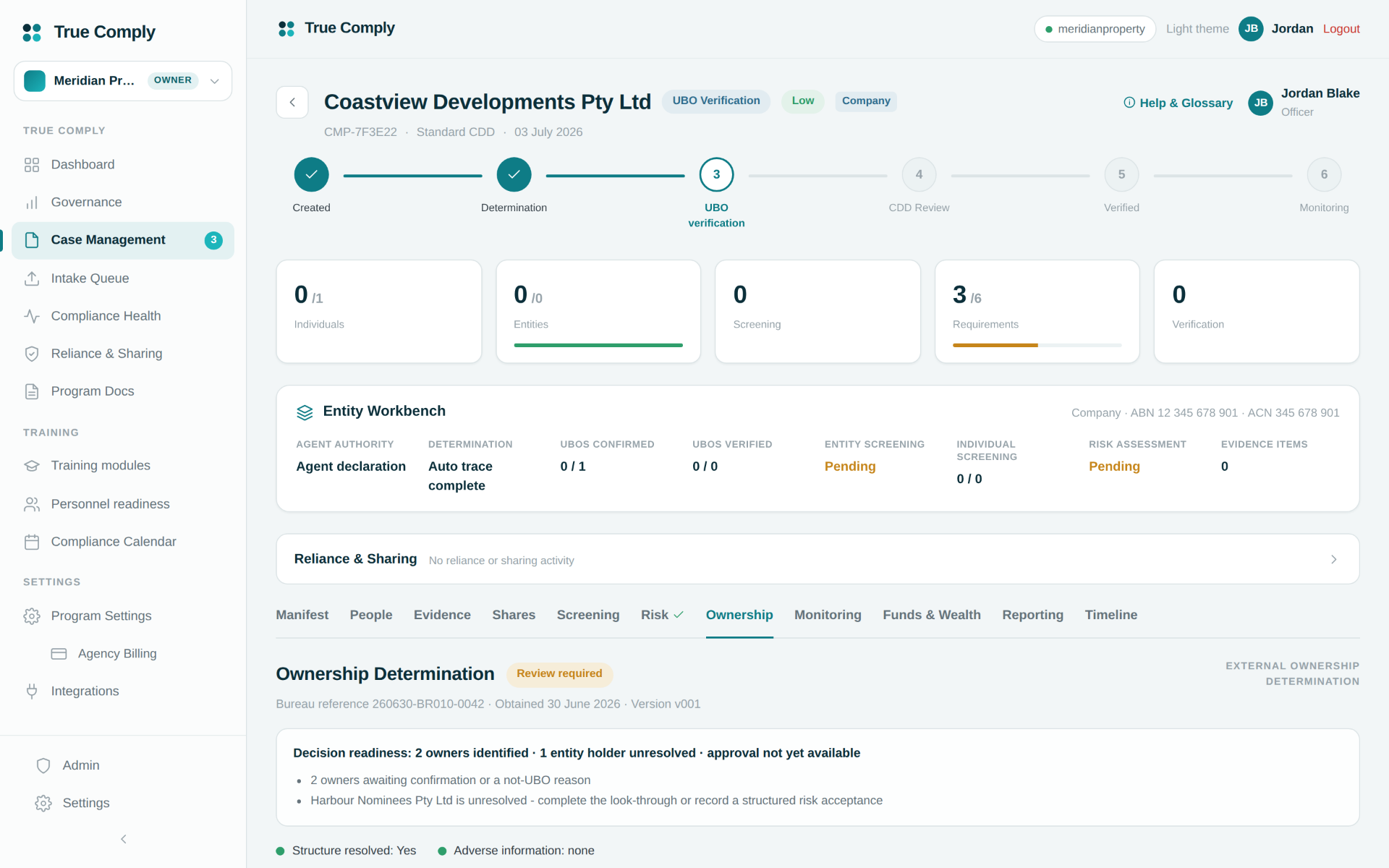Click the Dashboard grid icon
Image resolution: width=1389 pixels, height=868 pixels.
coord(32,165)
